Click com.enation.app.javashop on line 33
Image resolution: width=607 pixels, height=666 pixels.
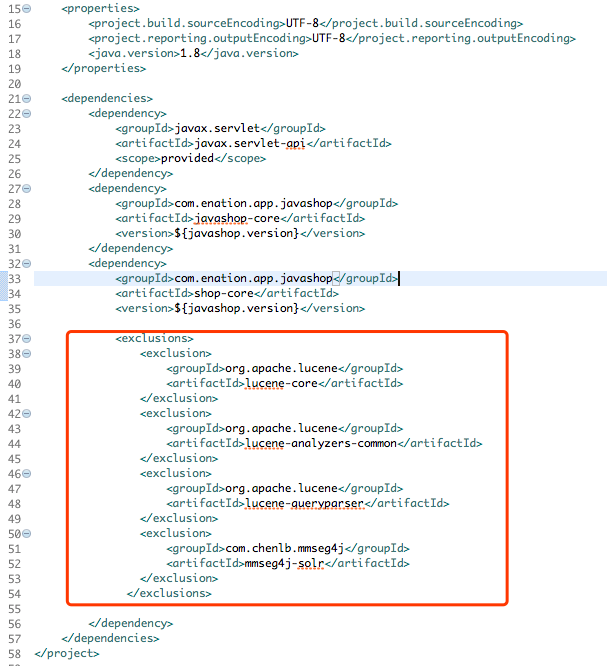coord(254,278)
